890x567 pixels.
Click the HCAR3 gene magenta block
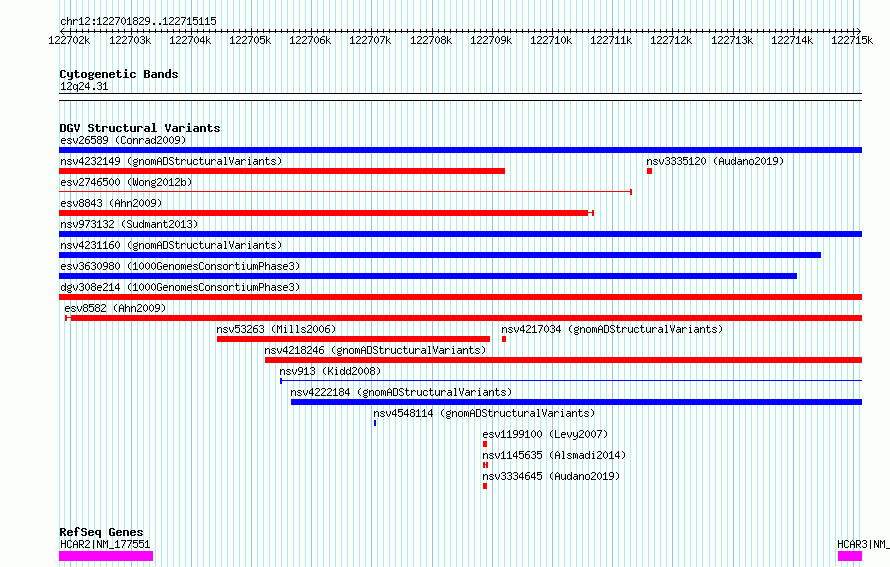(x=850, y=556)
